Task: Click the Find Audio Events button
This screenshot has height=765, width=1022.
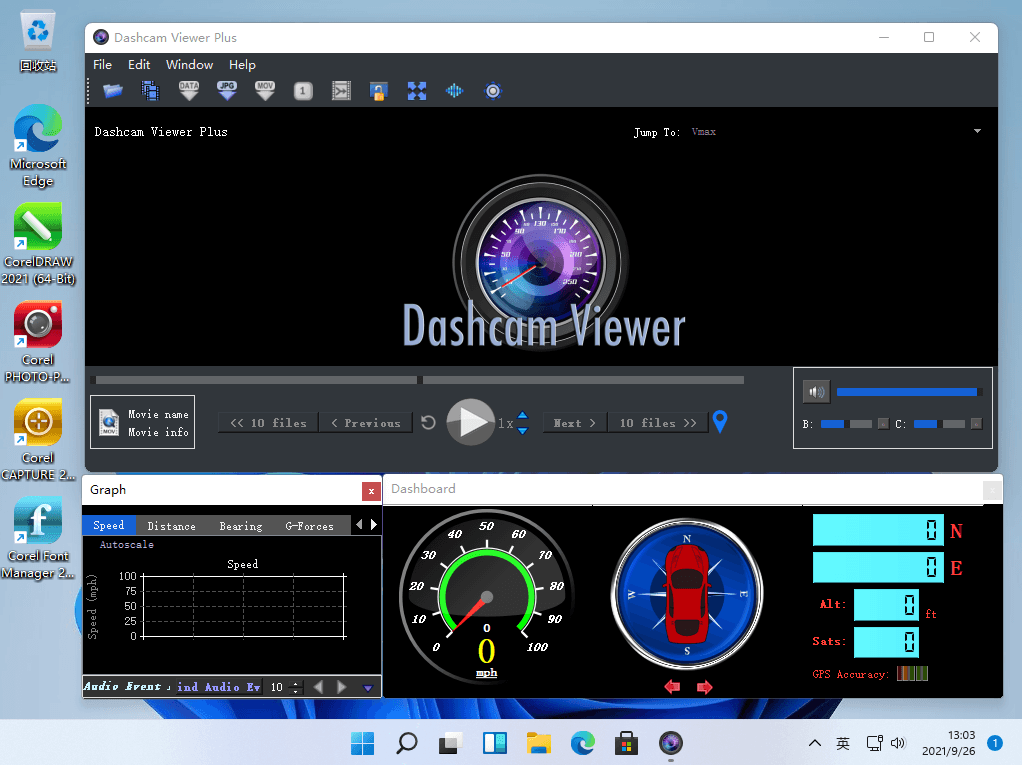Action: pos(218,687)
